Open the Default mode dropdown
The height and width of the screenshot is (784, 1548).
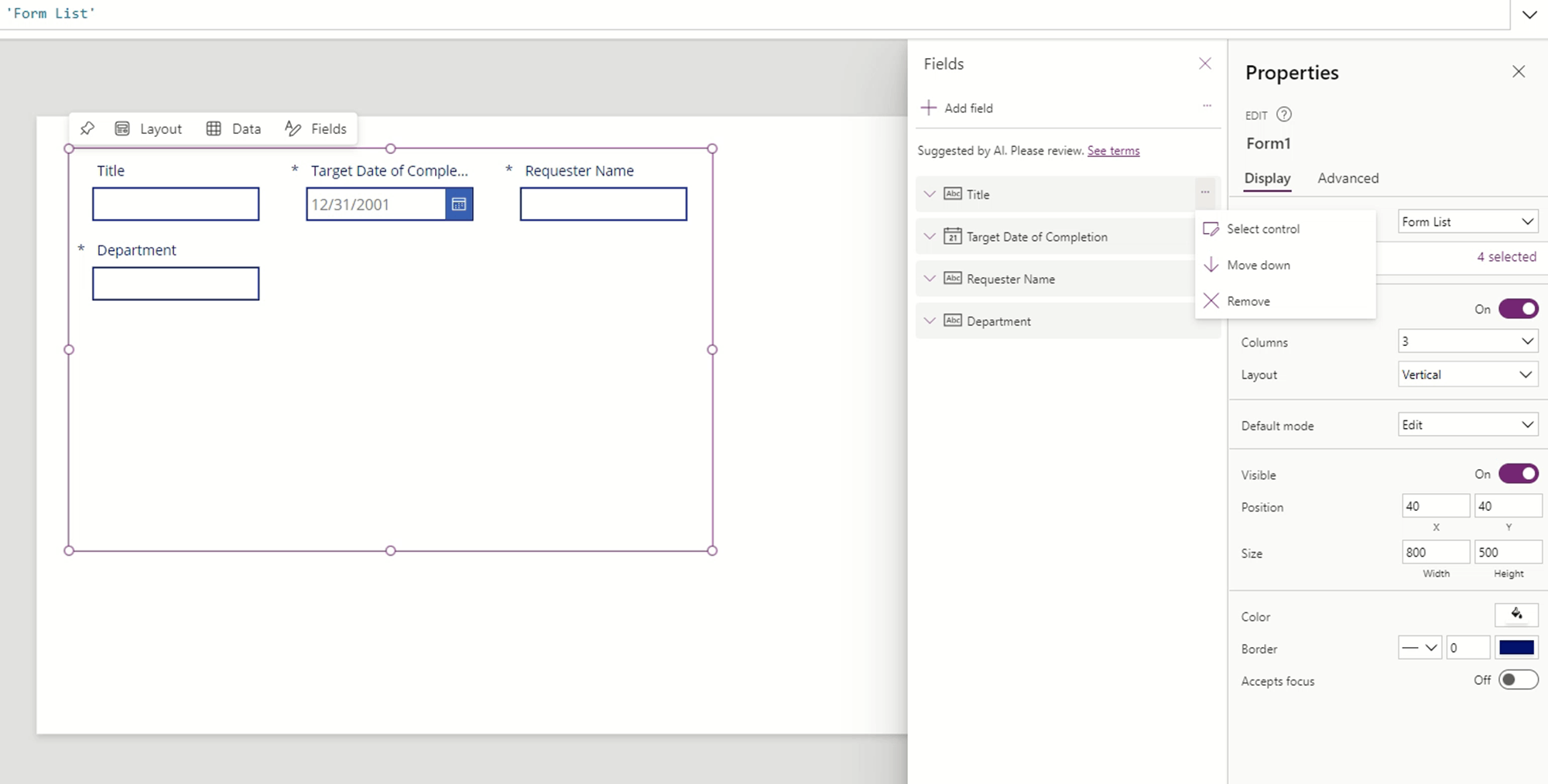(1468, 425)
